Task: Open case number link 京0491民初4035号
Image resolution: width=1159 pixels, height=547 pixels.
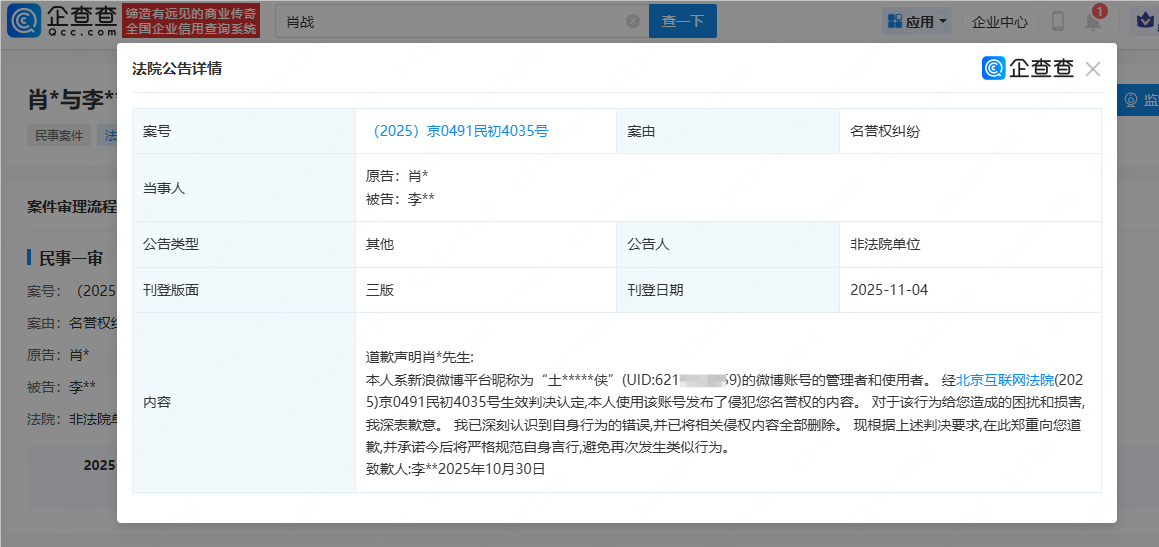Action: pos(459,131)
